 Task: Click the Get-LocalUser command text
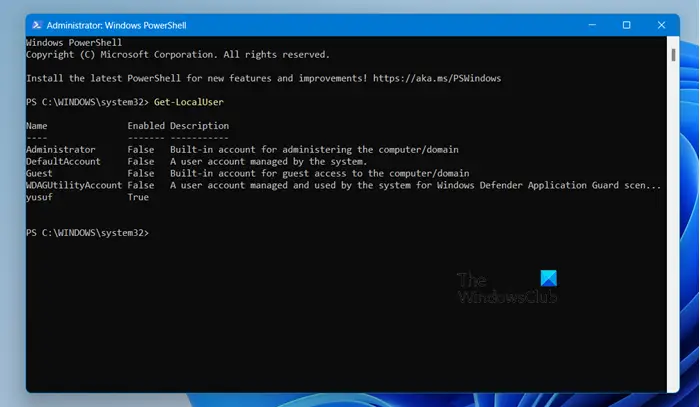[188, 102]
